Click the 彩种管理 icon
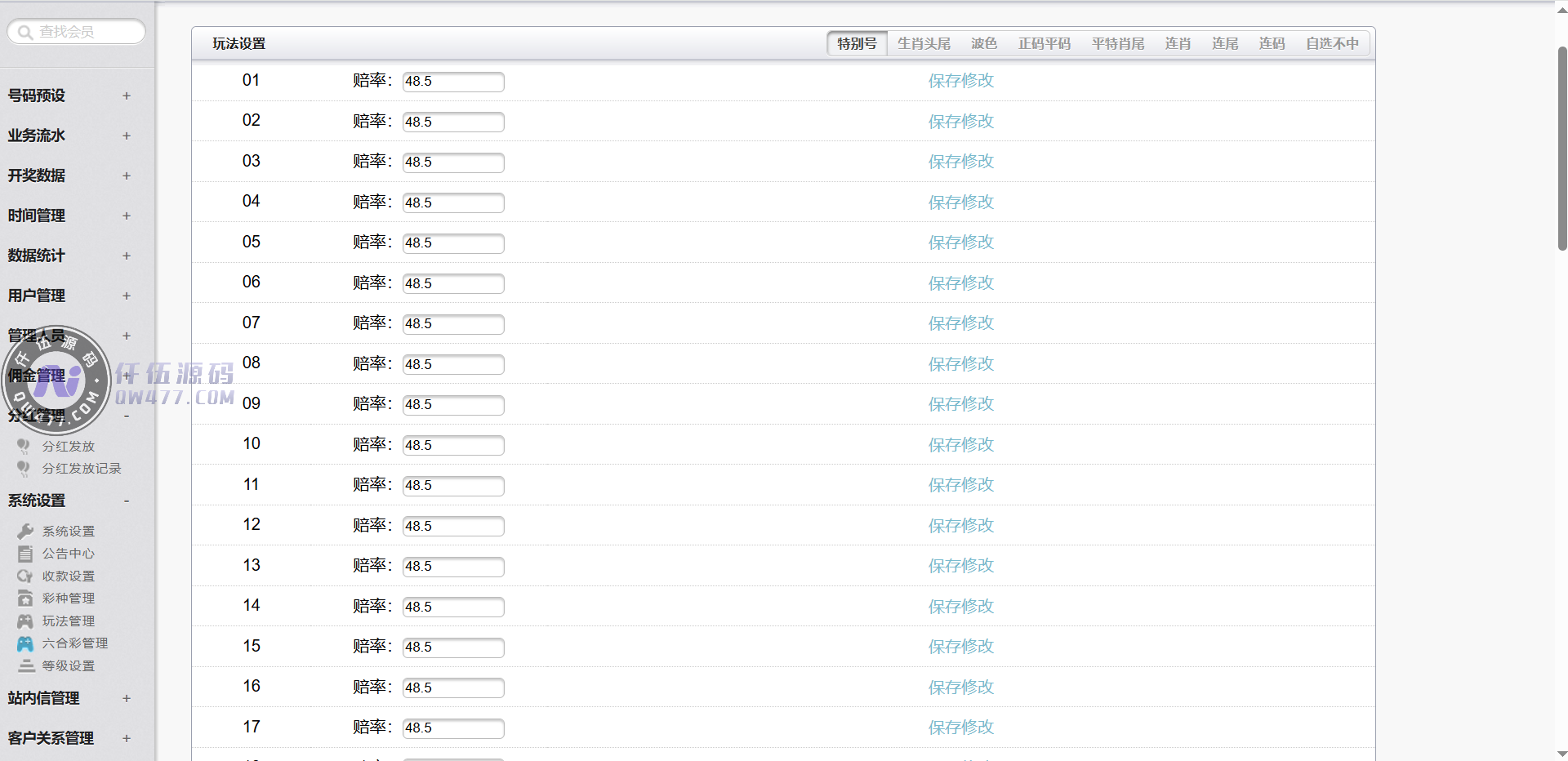The image size is (1568, 761). click(25, 599)
